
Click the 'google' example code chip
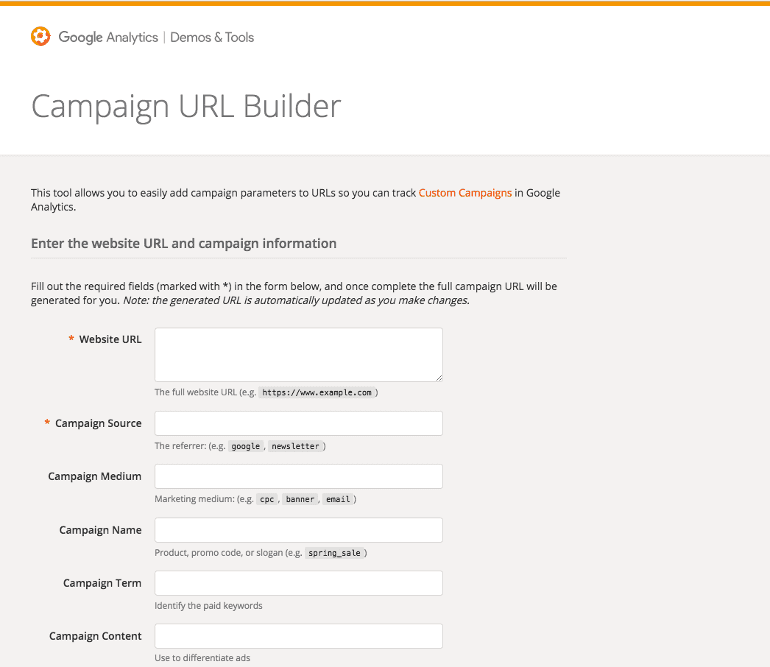[x=246, y=446]
